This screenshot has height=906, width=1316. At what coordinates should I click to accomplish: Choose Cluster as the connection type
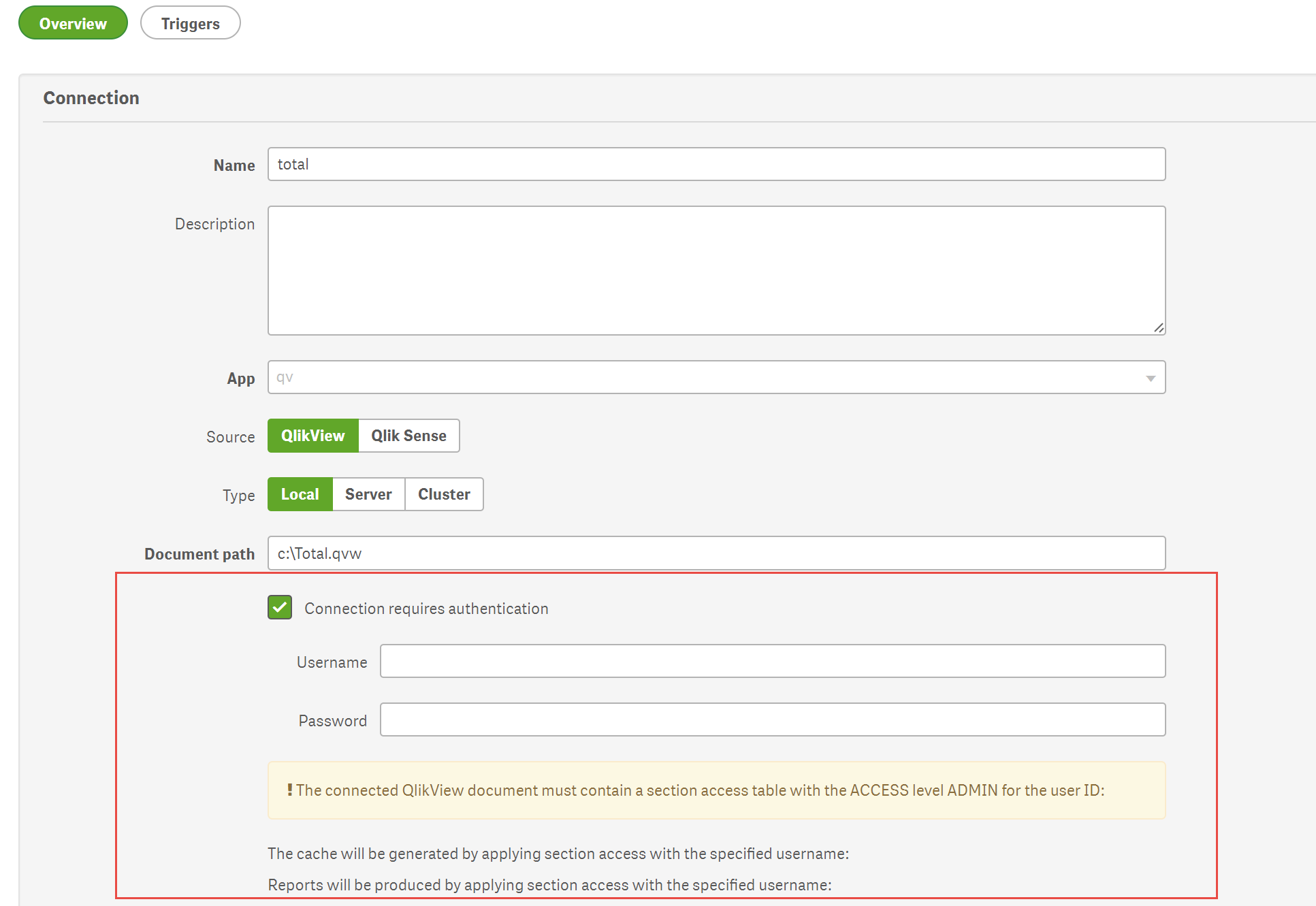coord(443,494)
